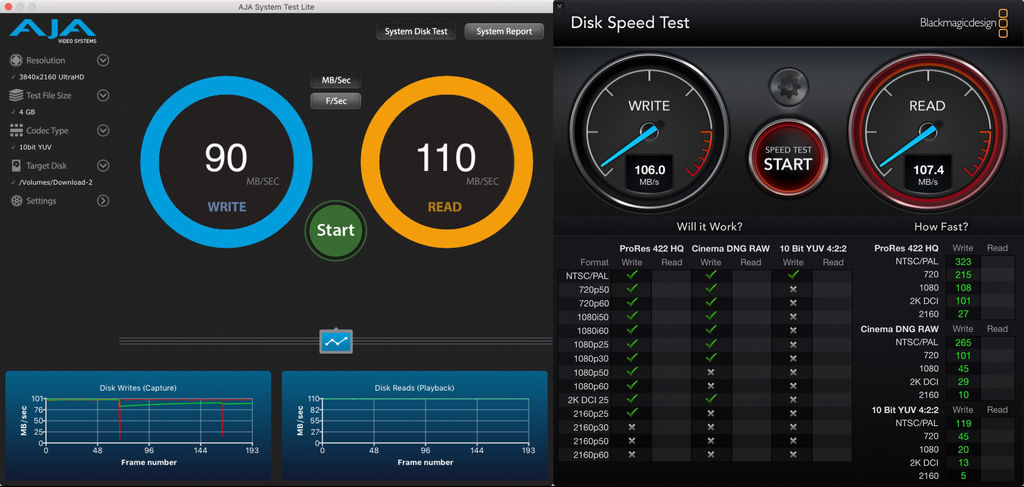1024x487 pixels.
Task: Click the Resolution icon in AJA sidebar
Action: pos(16,61)
